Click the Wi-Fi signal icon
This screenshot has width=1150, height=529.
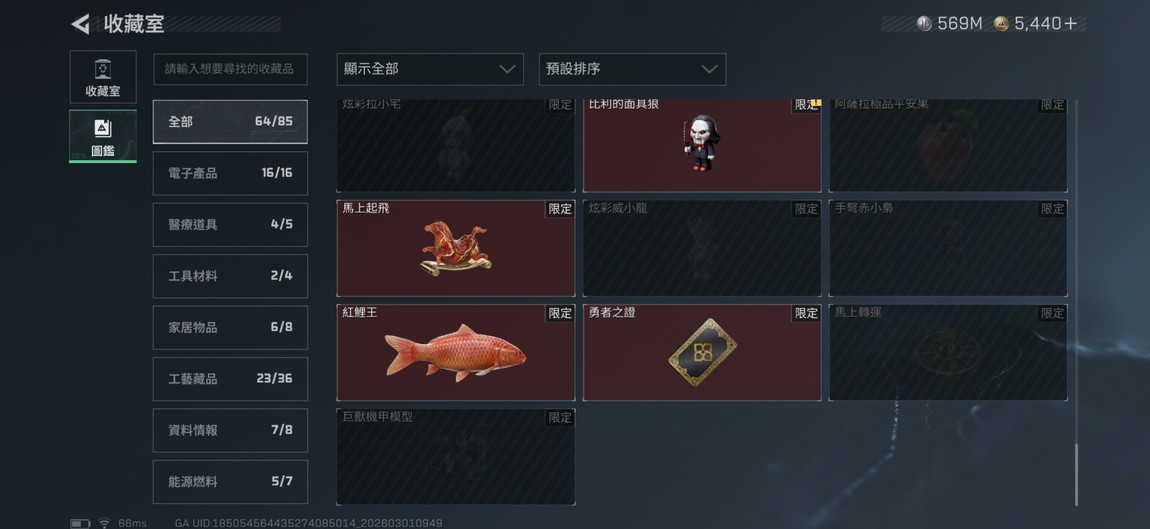tap(105, 523)
